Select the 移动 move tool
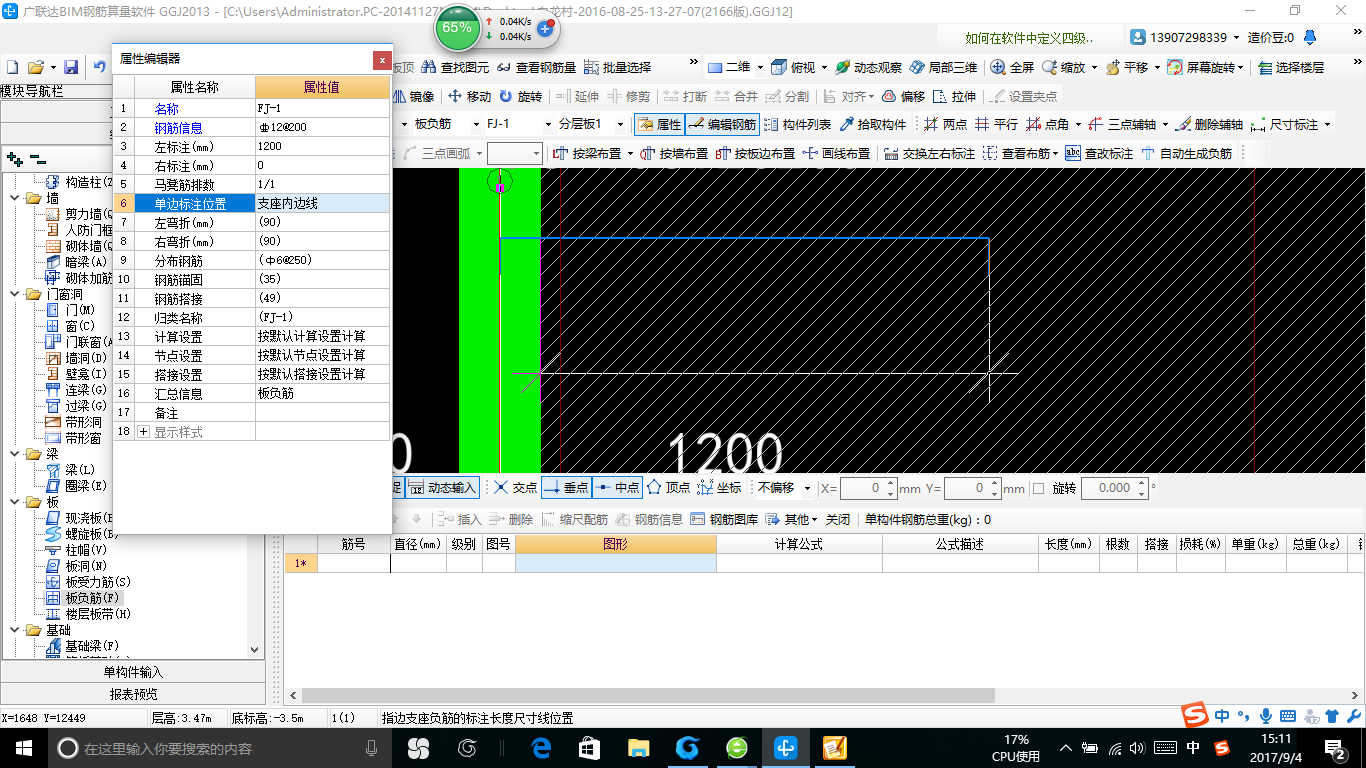This screenshot has height=768, width=1366. coord(469,96)
